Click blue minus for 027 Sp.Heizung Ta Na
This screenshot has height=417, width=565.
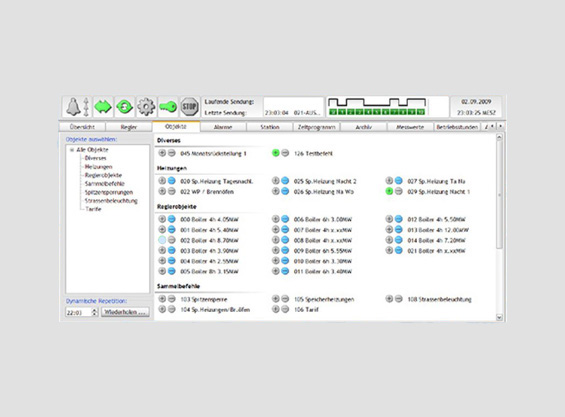pyautogui.click(x=399, y=181)
